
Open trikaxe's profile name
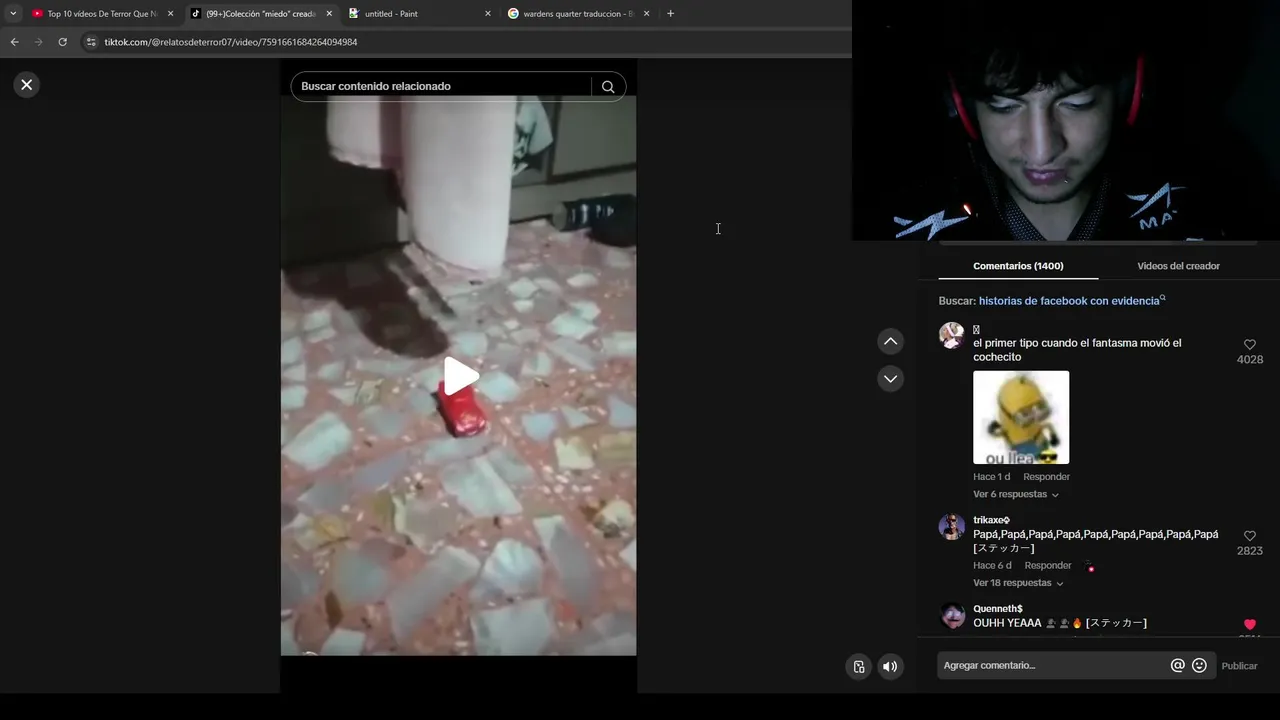tap(991, 520)
